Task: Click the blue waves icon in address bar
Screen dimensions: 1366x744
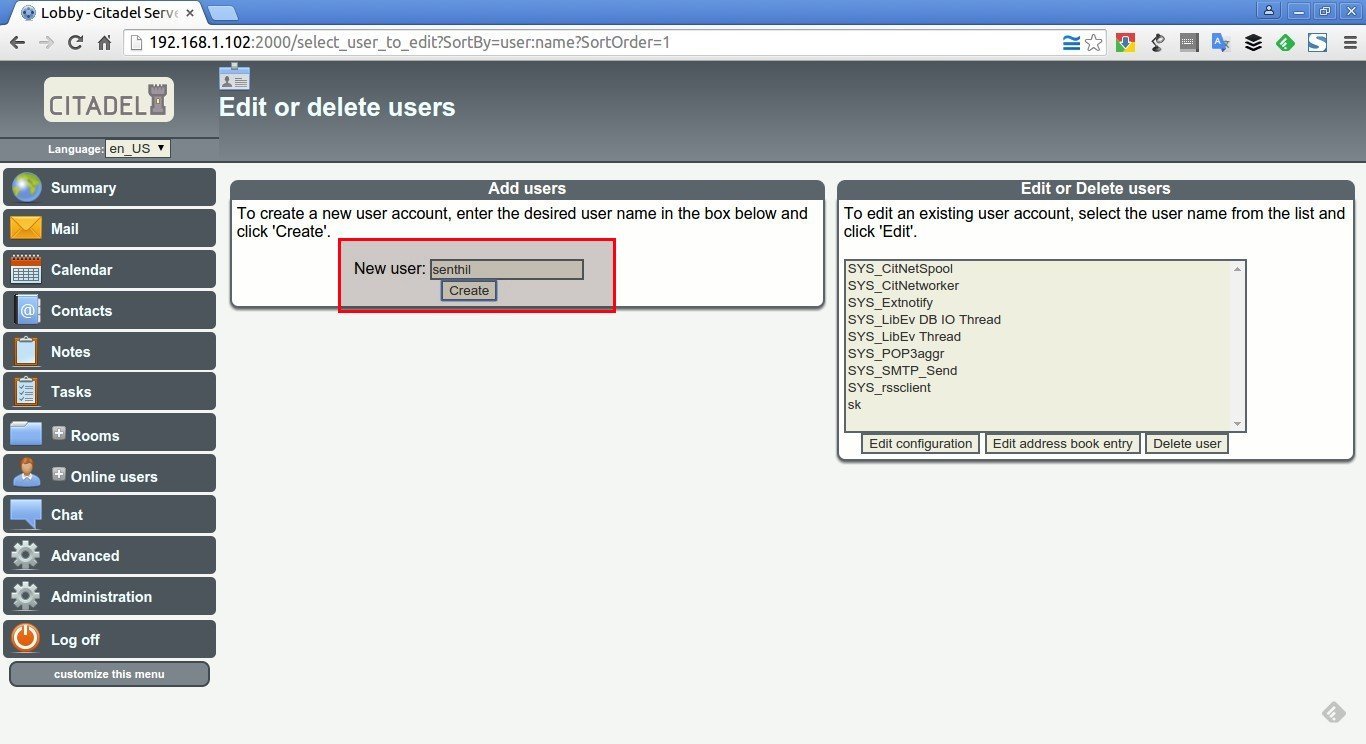Action: tap(1071, 43)
